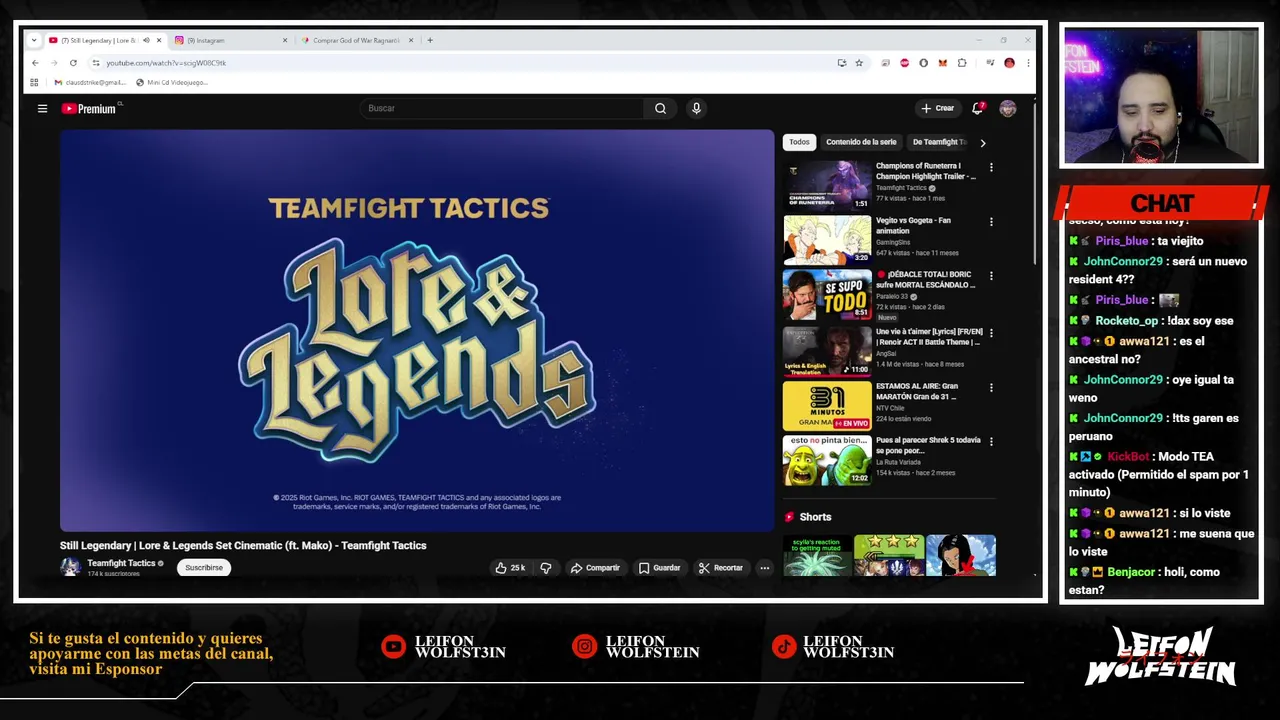
Task: Click the Still Legendary video title
Action: 243,545
